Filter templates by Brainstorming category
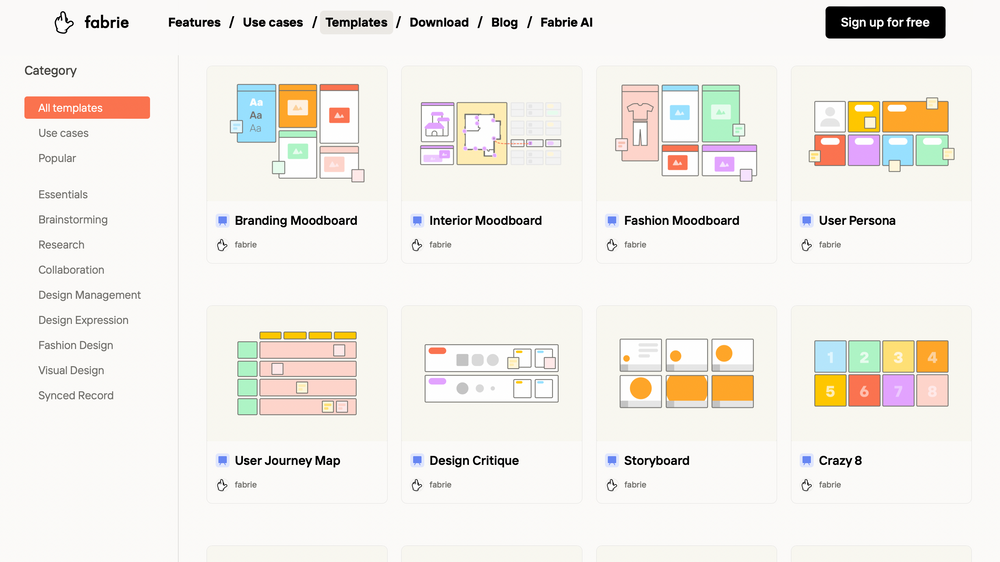This screenshot has width=1000, height=562. [x=73, y=220]
